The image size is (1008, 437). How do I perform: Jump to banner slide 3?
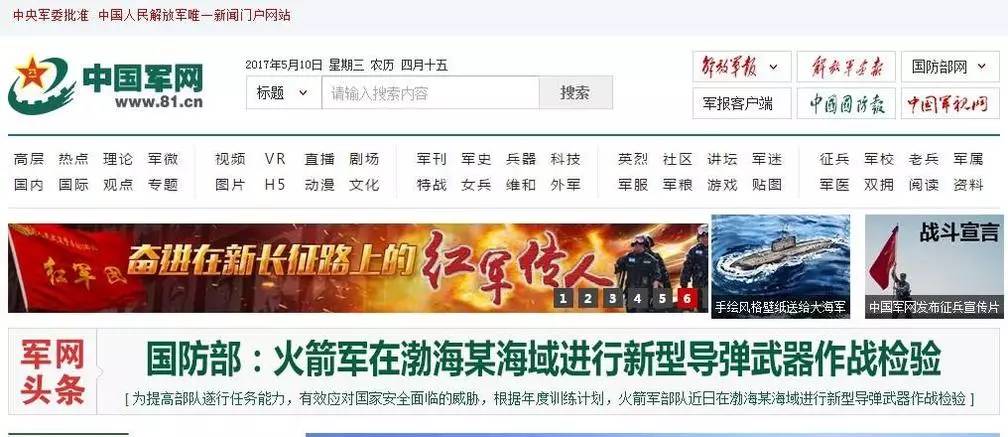(x=613, y=298)
